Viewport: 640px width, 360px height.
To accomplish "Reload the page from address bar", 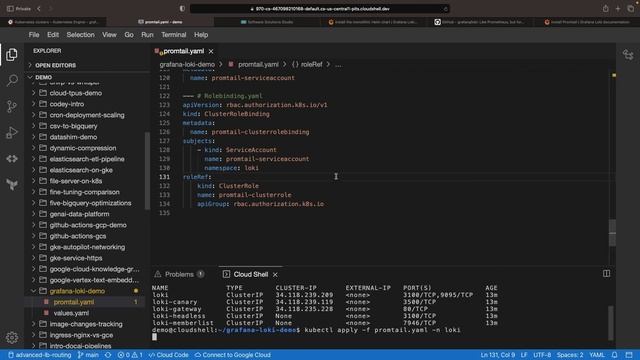I will [x=445, y=9].
